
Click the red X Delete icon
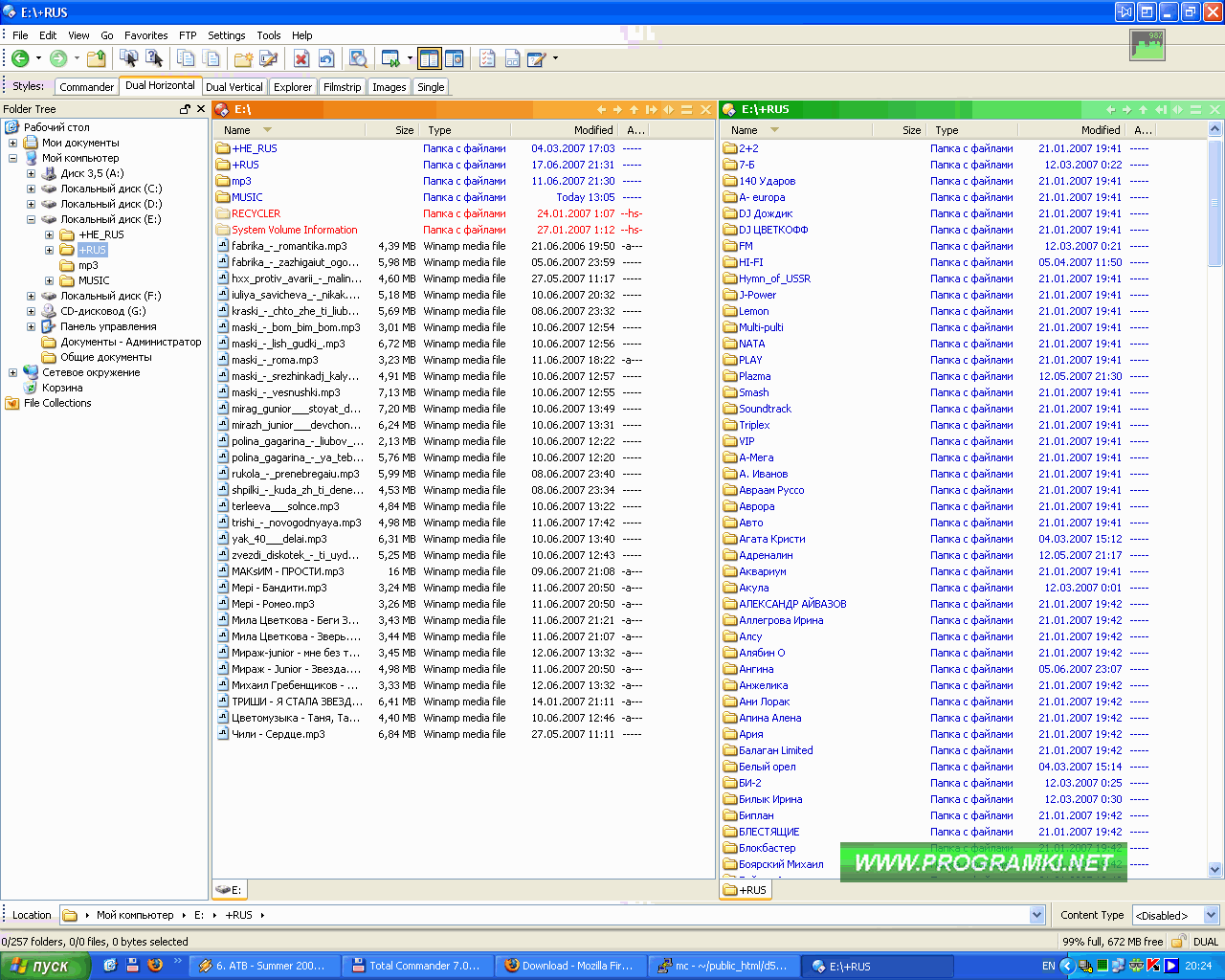click(x=301, y=59)
